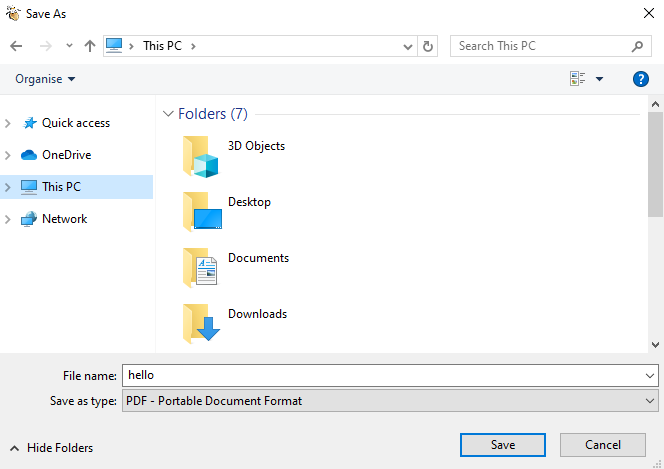The image size is (664, 469).
Task: Expand Quick access tree node
Action: [8, 123]
